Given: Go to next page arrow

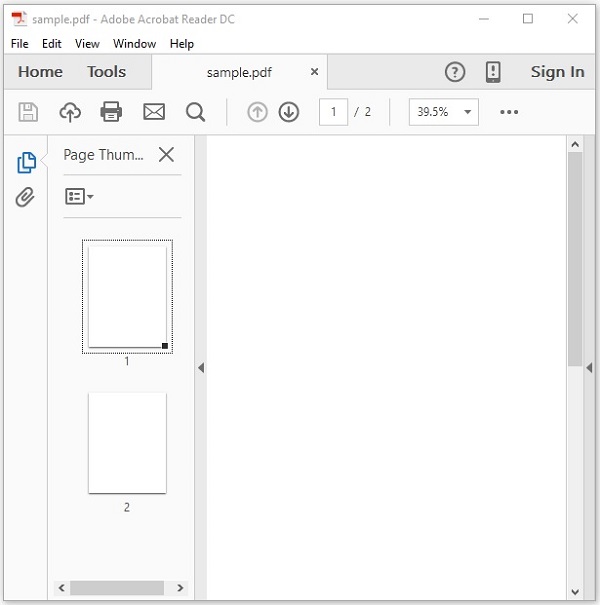Looking at the screenshot, I should point(289,112).
